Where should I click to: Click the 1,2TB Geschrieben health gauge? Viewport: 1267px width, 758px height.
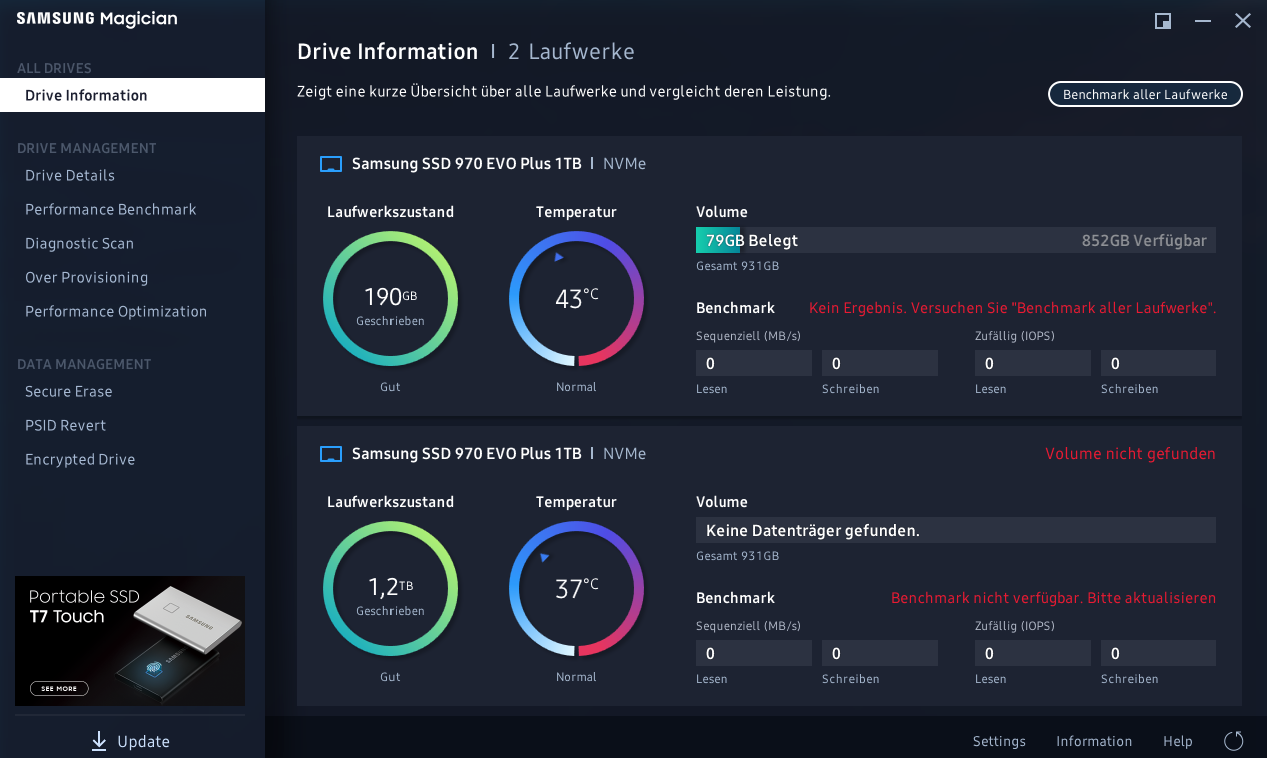click(390, 589)
